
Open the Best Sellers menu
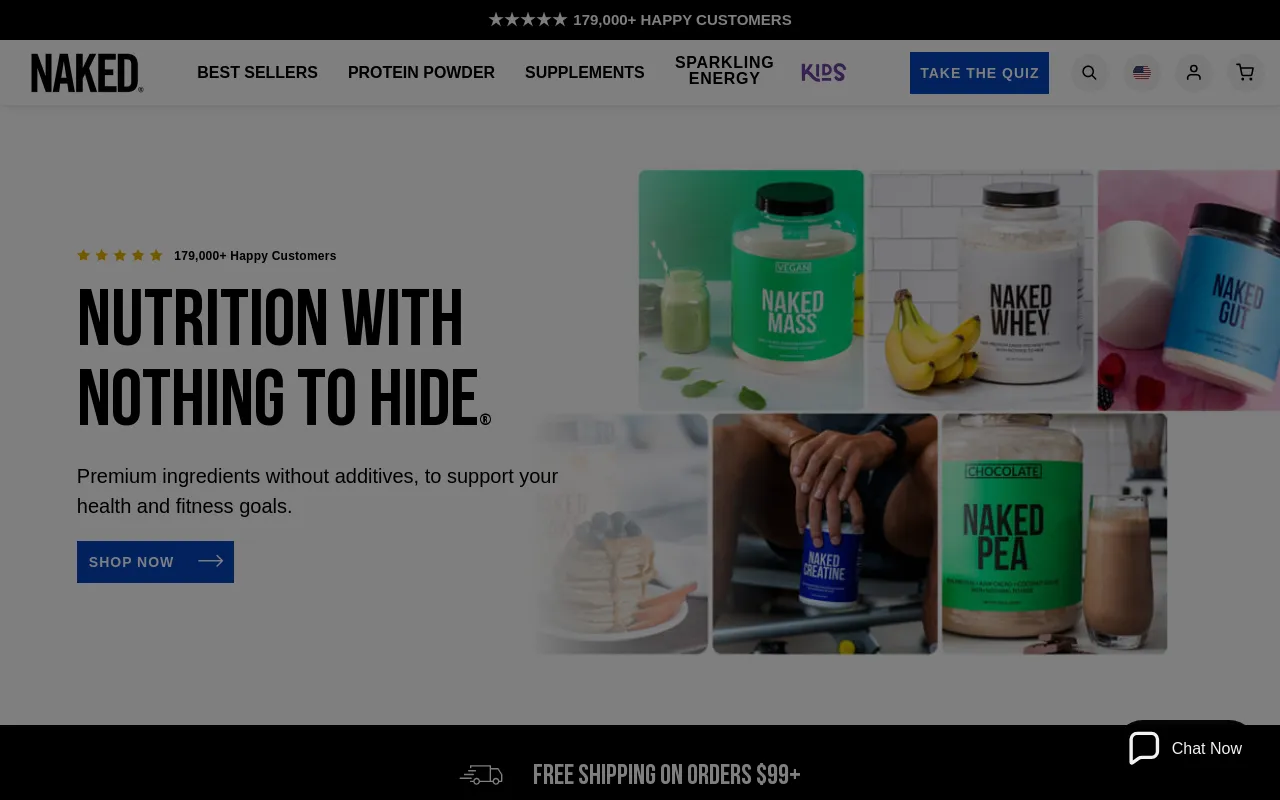tap(257, 72)
